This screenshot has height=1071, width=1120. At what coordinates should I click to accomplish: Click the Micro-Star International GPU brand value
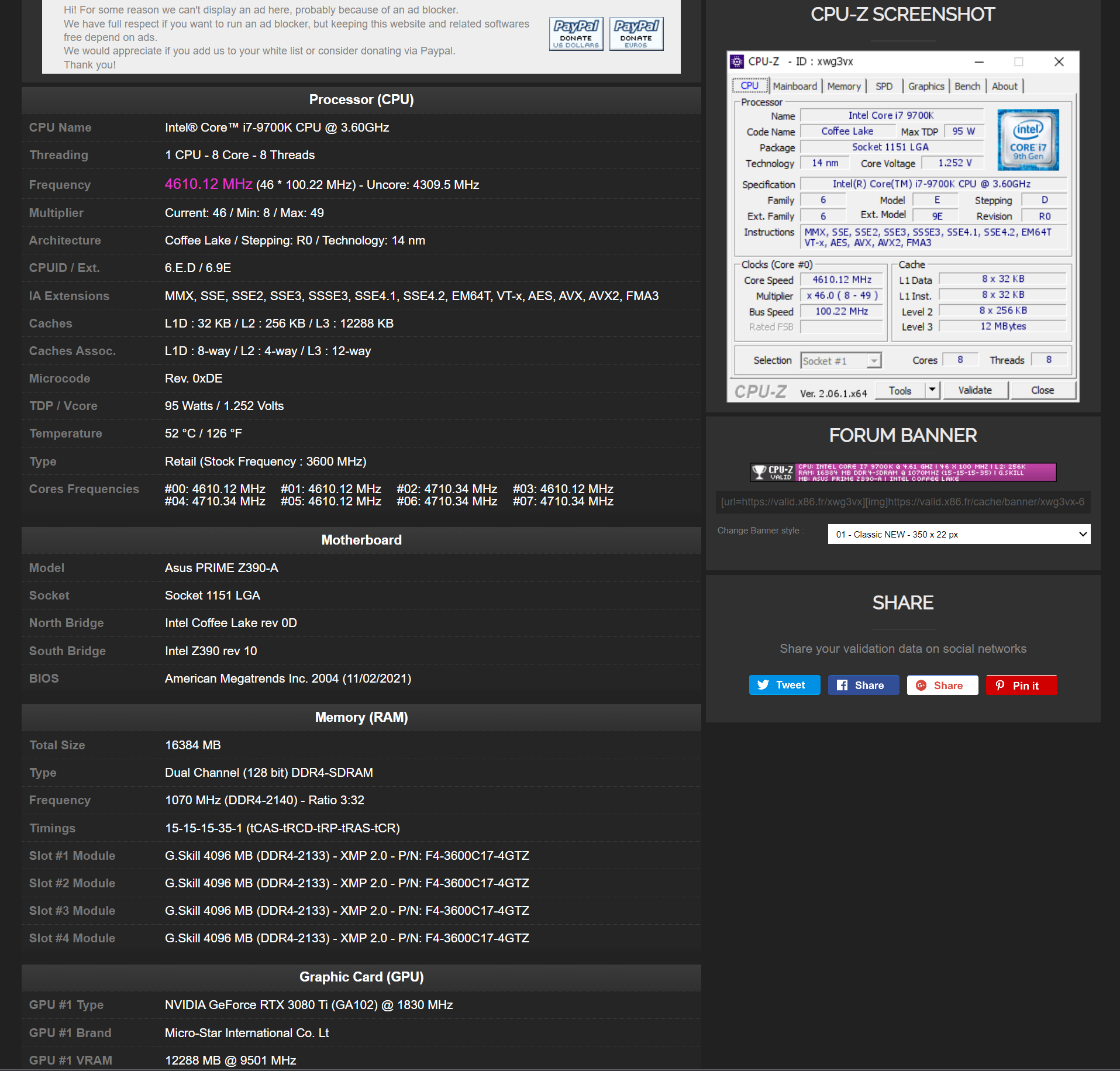coord(246,1033)
